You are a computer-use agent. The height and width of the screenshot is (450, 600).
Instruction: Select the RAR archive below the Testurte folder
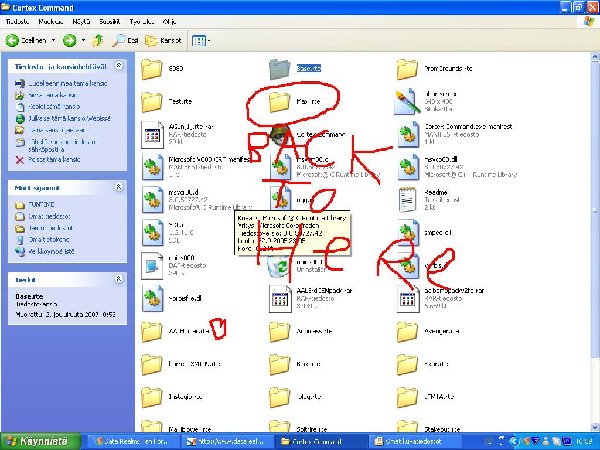click(x=152, y=134)
